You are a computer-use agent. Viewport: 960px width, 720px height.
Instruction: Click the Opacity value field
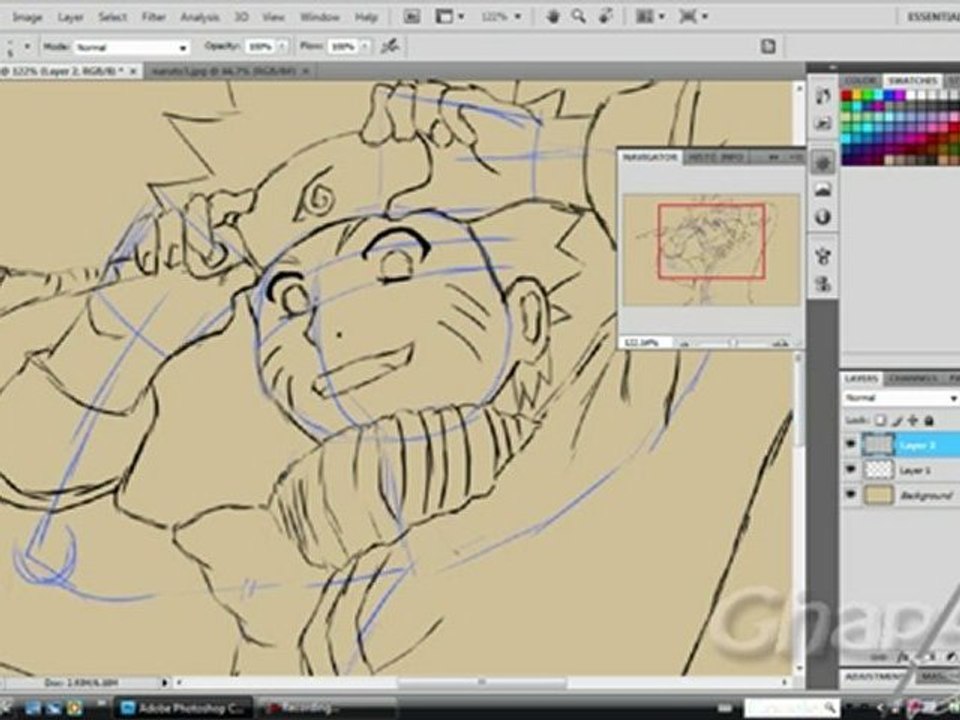[x=260, y=47]
